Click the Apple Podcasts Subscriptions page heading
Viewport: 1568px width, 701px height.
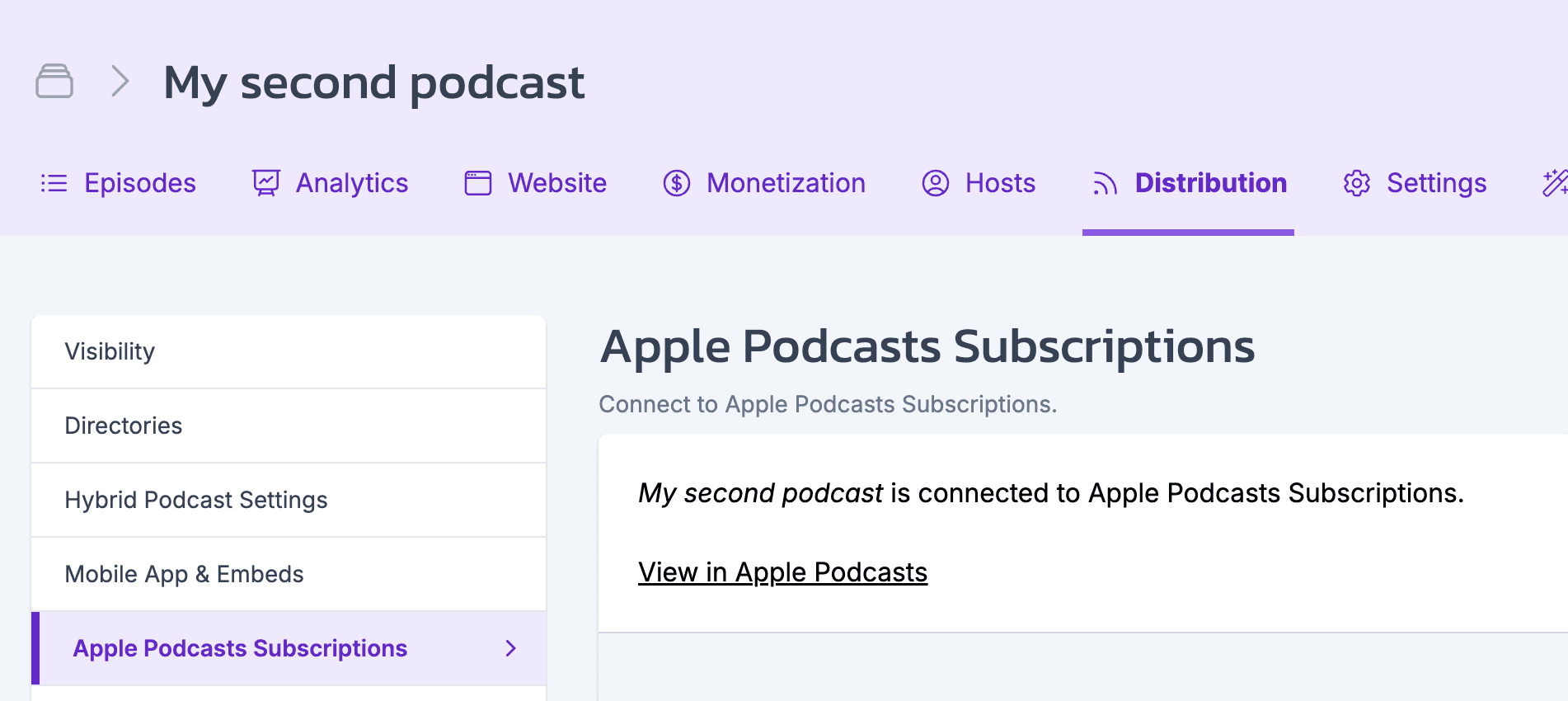[x=927, y=346]
